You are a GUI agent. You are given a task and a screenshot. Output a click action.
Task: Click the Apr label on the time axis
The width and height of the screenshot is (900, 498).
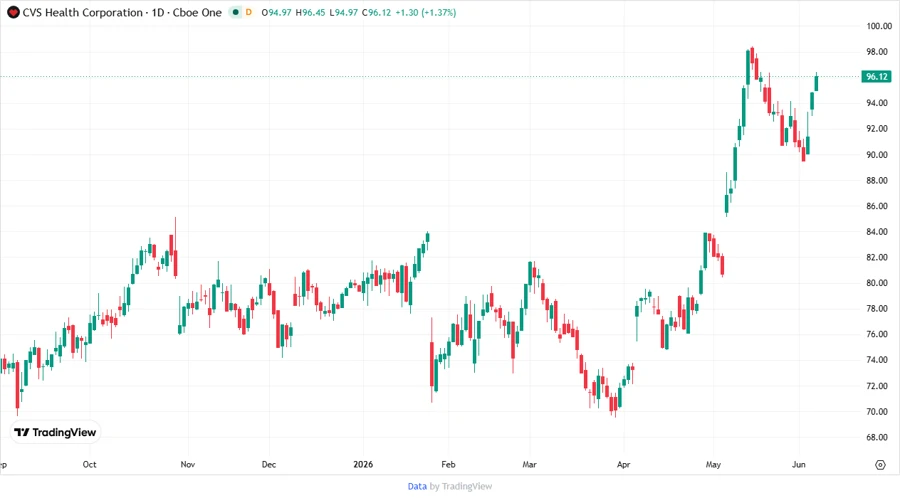pos(623,464)
